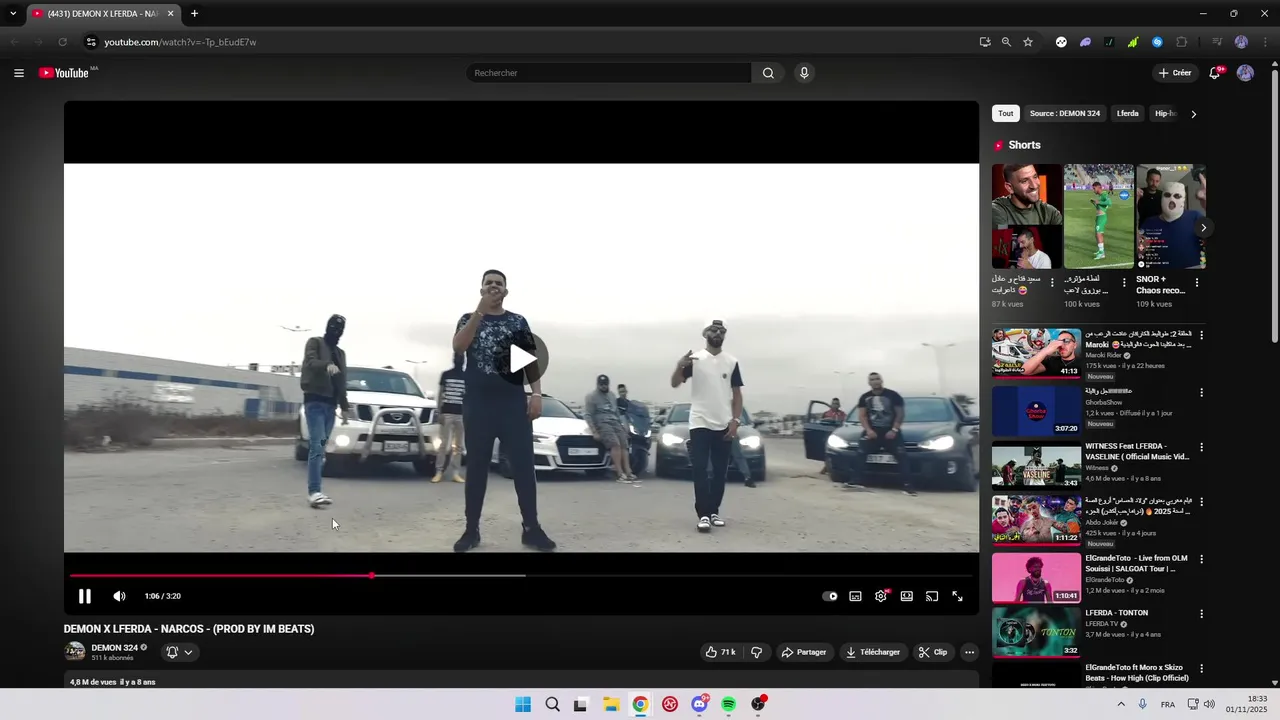Bookmark this page with star icon
Viewport: 1280px width, 720px height.
point(1028,42)
